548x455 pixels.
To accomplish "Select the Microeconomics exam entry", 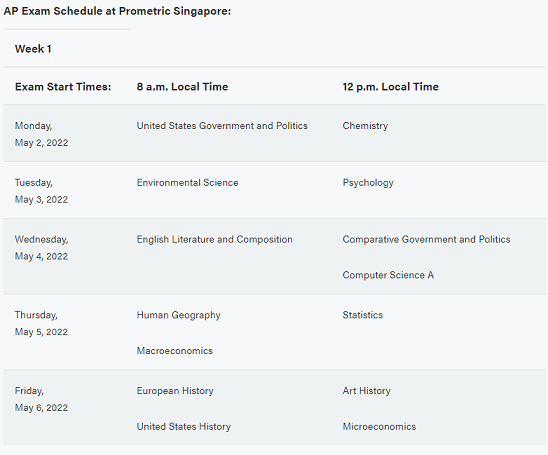I will coord(379,427).
